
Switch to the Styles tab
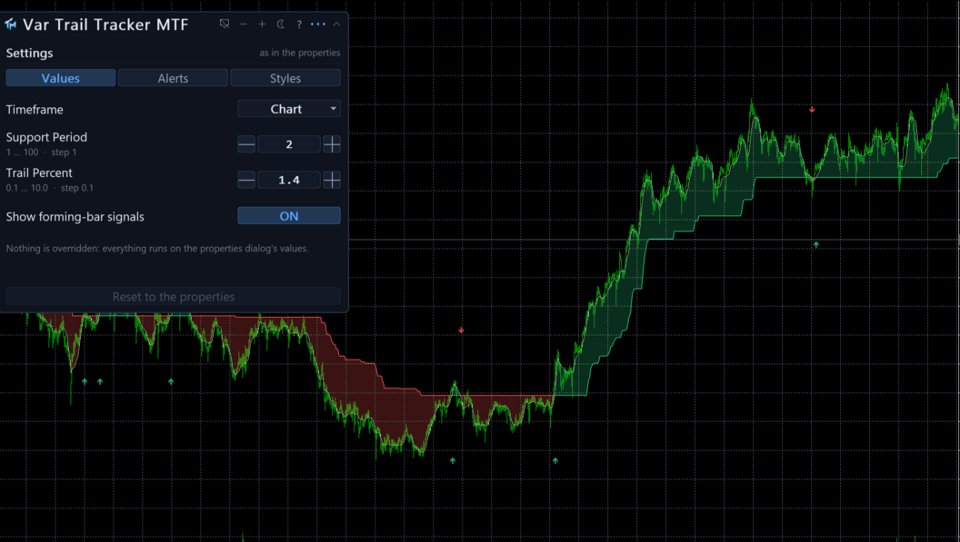point(285,78)
